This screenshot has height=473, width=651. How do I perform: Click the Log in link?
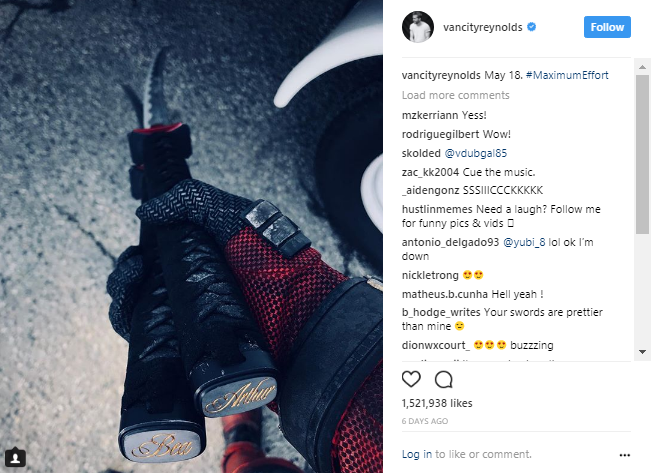coord(416,454)
